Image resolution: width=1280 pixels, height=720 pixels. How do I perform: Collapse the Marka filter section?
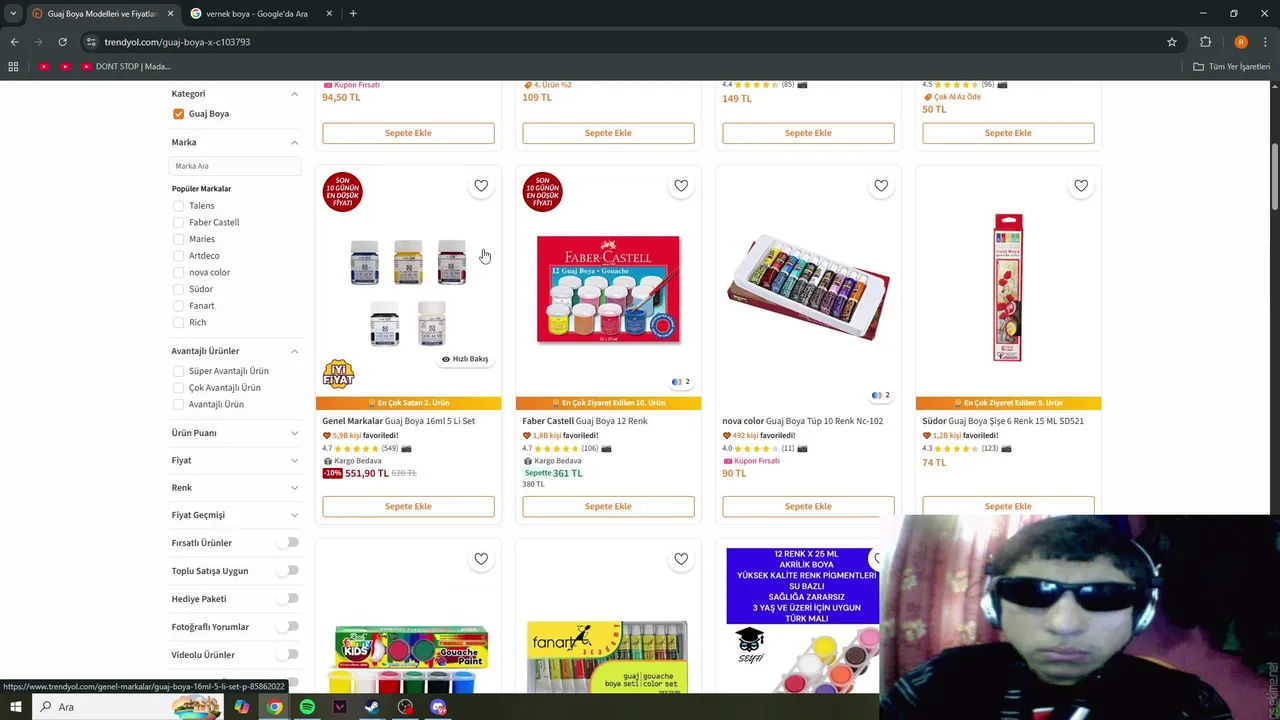click(294, 142)
